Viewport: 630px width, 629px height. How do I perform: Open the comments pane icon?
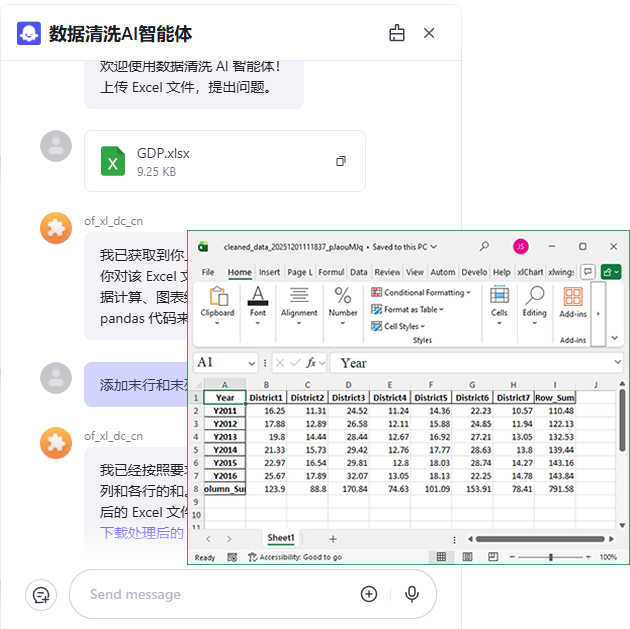[588, 272]
